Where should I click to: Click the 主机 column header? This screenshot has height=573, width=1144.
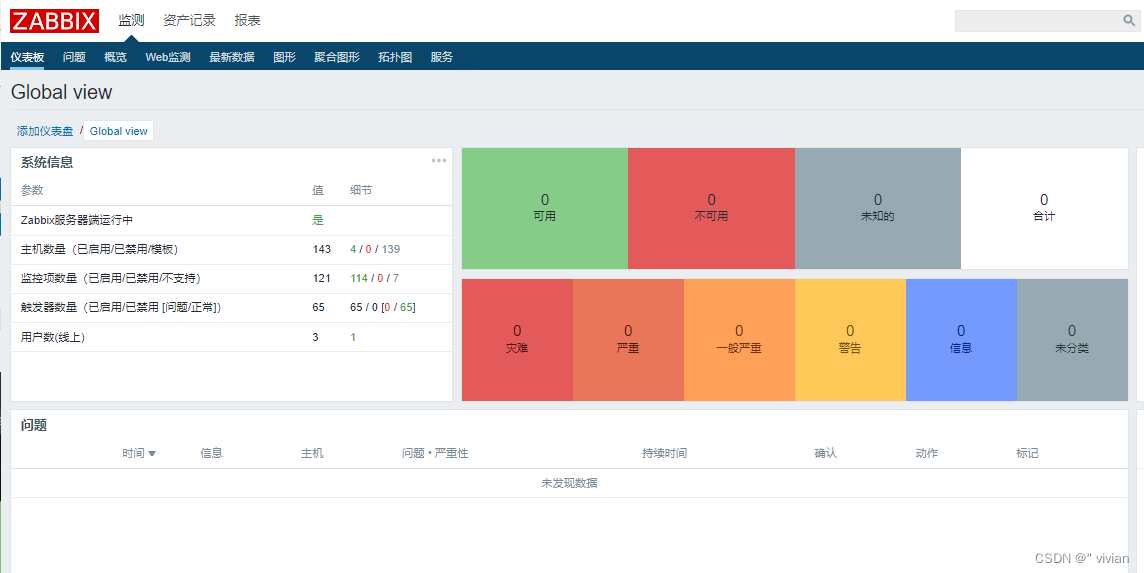pyautogui.click(x=312, y=453)
